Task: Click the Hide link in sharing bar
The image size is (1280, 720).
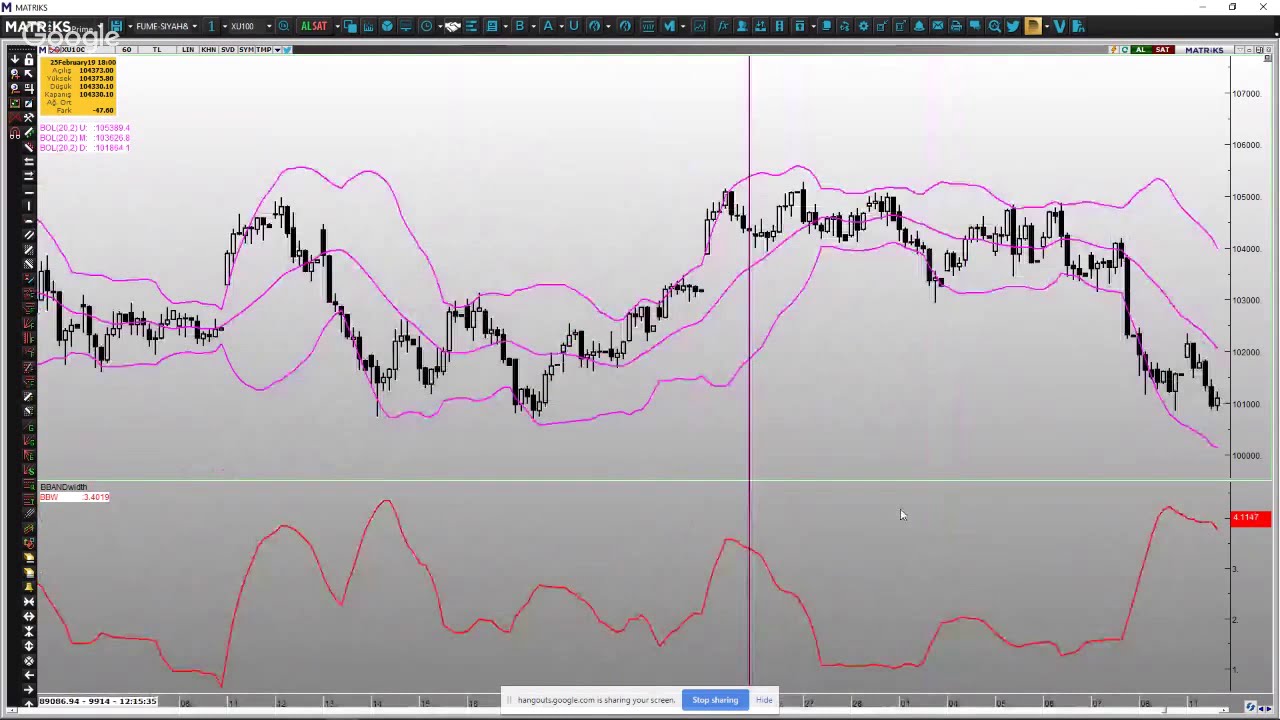Action: [x=764, y=700]
